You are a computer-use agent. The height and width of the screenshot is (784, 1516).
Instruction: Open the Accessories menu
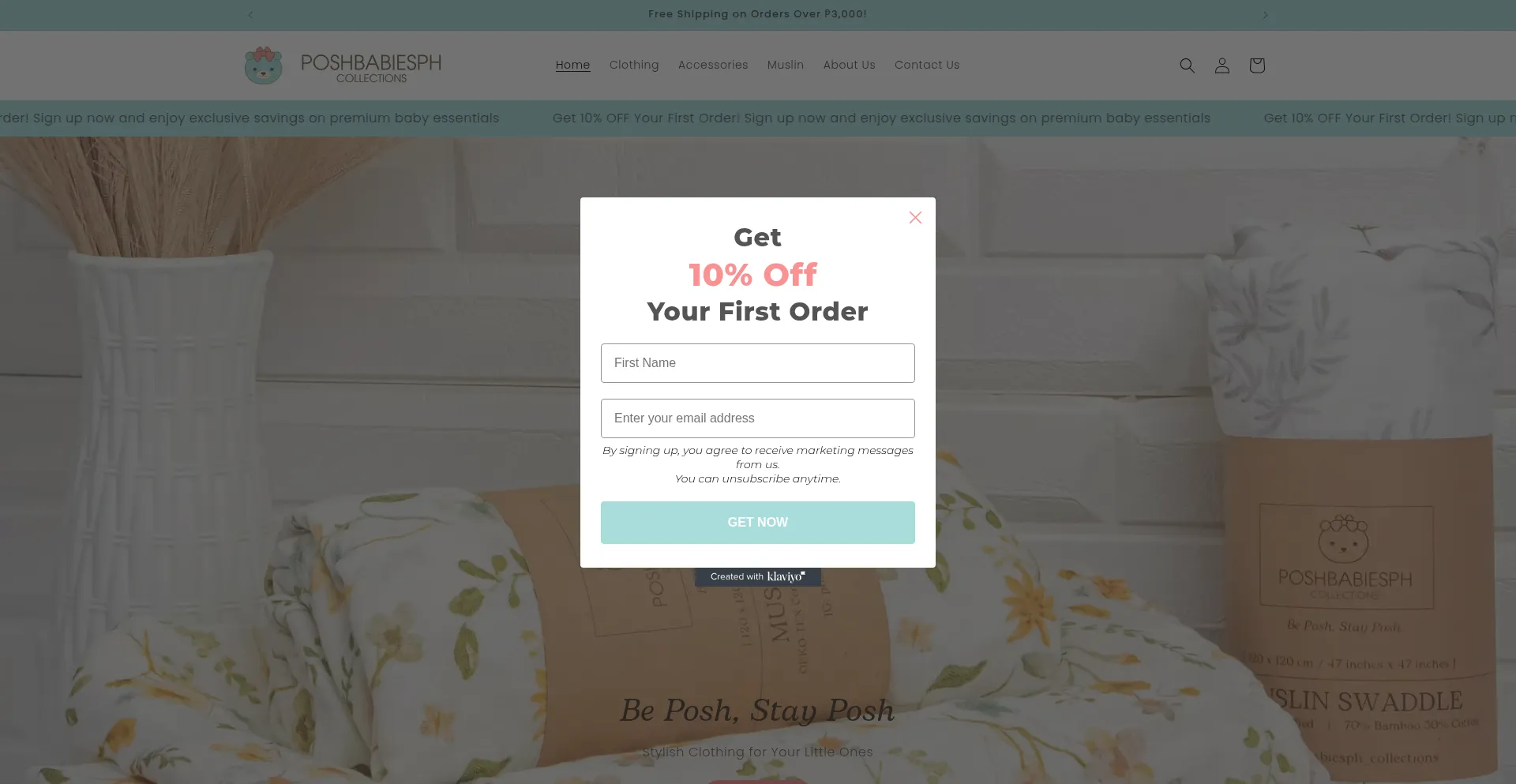coord(713,65)
